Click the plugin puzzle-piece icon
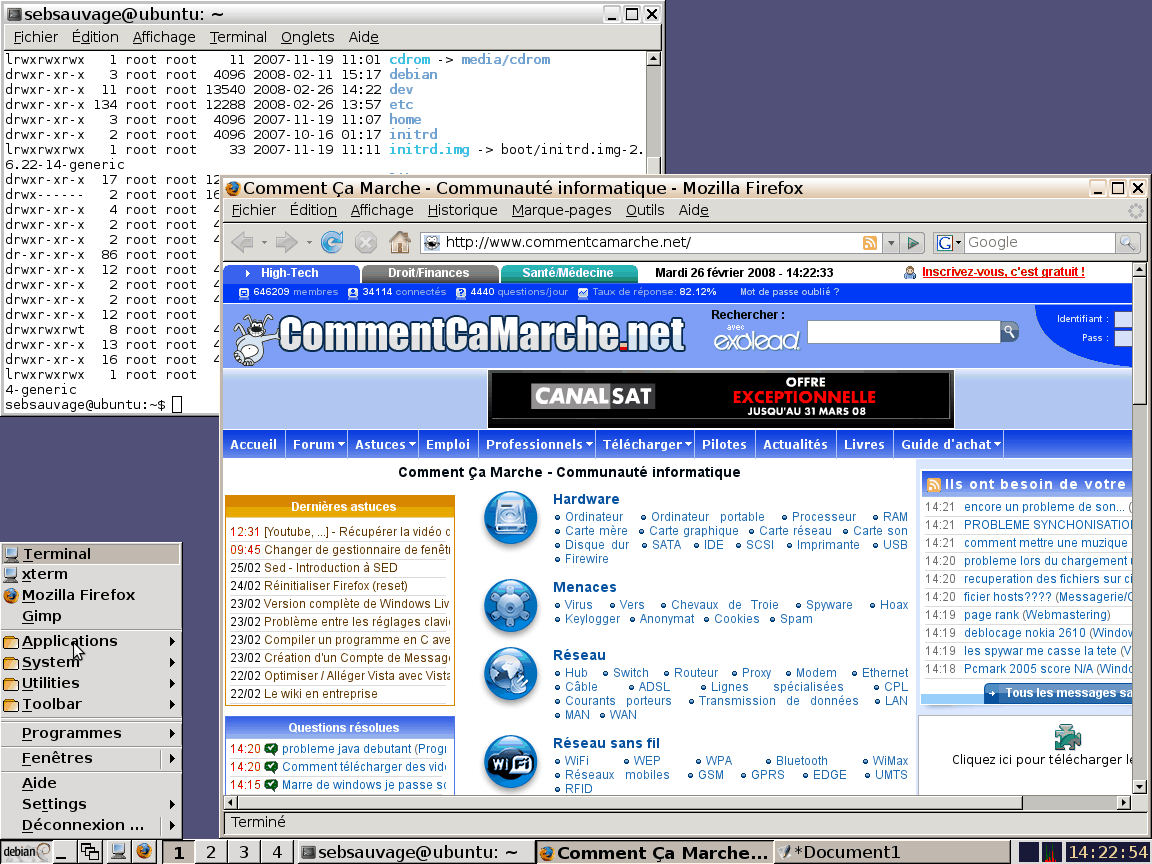1152x864 pixels. coord(1067,736)
